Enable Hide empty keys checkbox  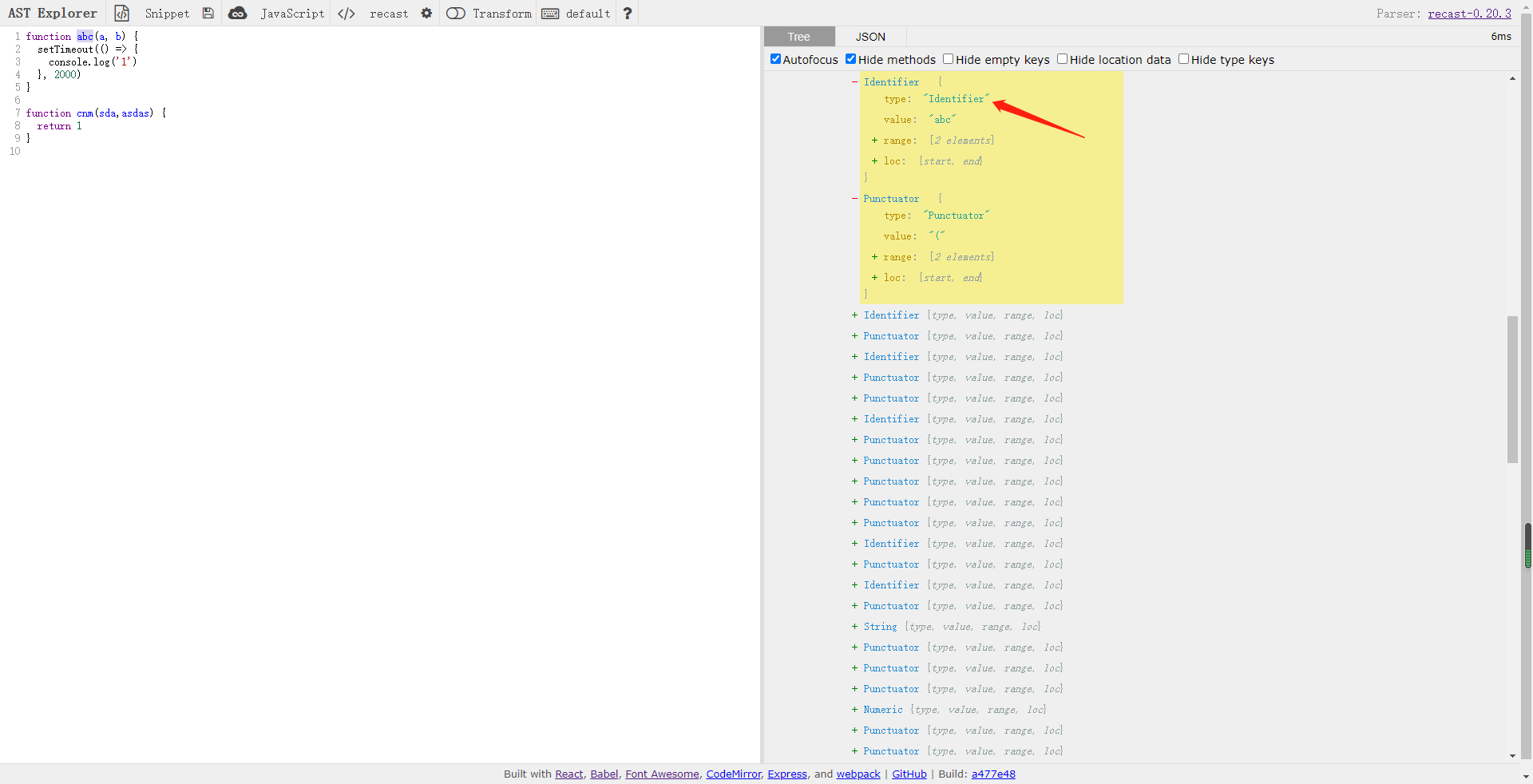click(948, 59)
